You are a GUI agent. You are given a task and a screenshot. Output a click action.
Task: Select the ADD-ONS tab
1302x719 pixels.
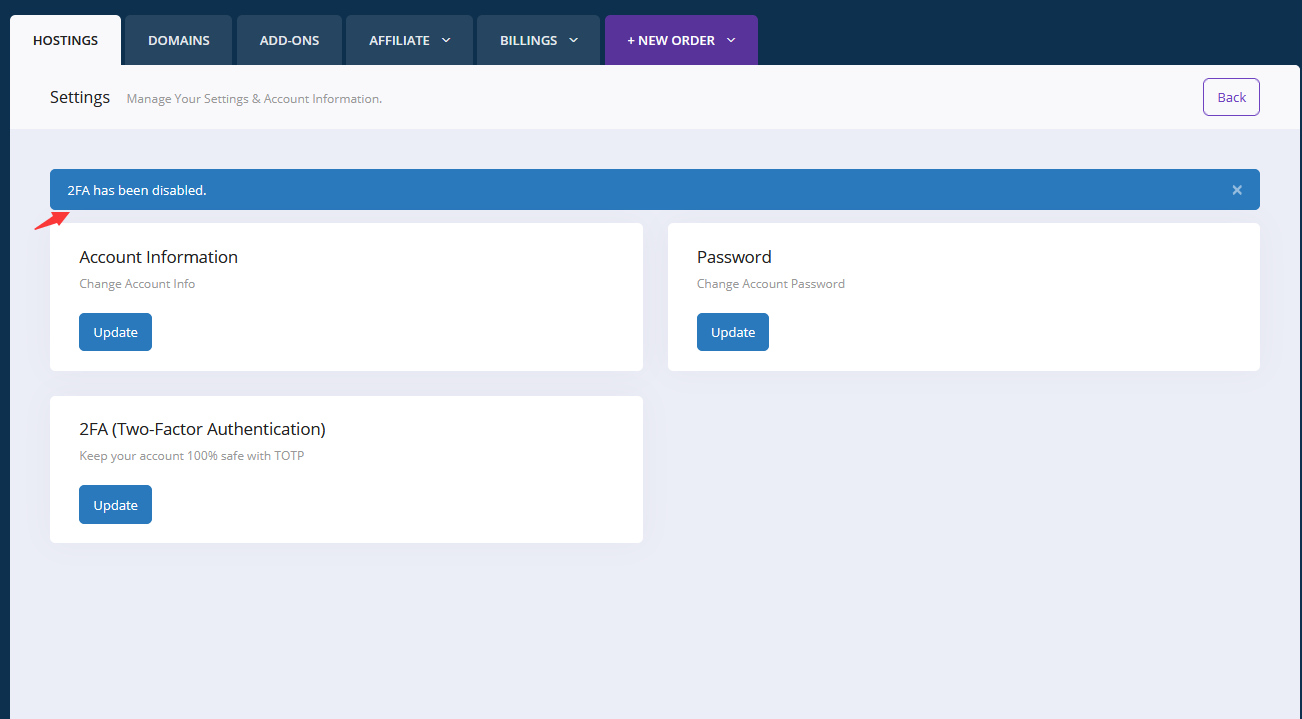(289, 40)
